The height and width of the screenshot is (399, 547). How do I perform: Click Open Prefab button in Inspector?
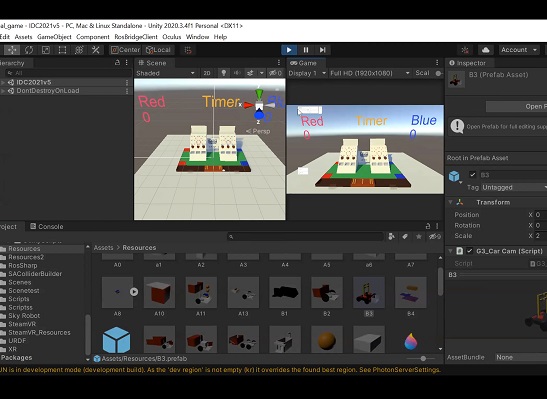click(516, 107)
